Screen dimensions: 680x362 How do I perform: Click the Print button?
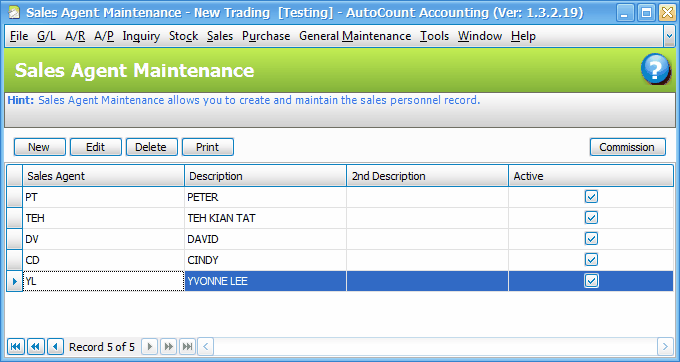(208, 147)
